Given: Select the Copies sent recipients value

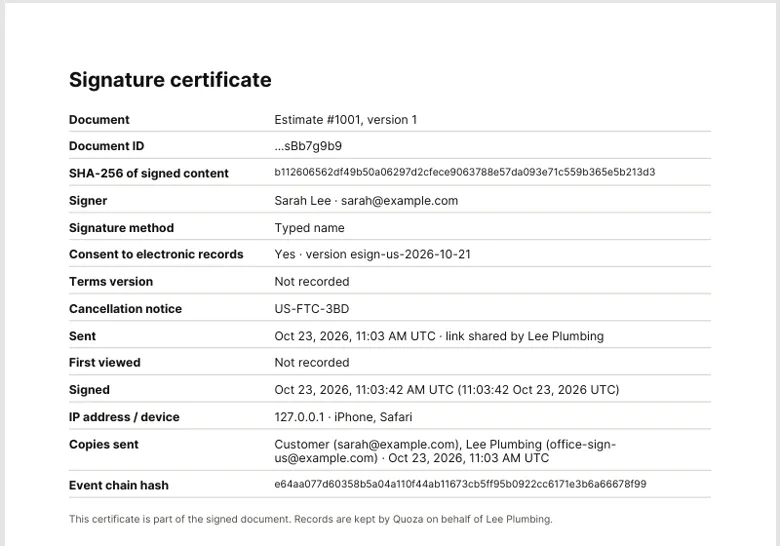Looking at the screenshot, I should (445, 451).
